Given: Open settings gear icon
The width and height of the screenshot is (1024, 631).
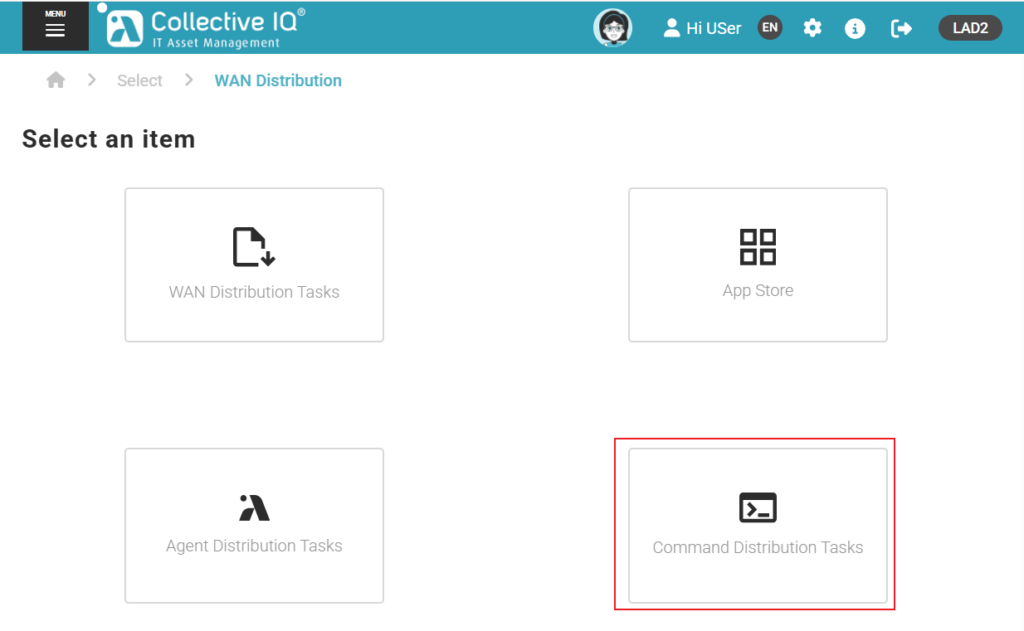Looking at the screenshot, I should coord(812,28).
